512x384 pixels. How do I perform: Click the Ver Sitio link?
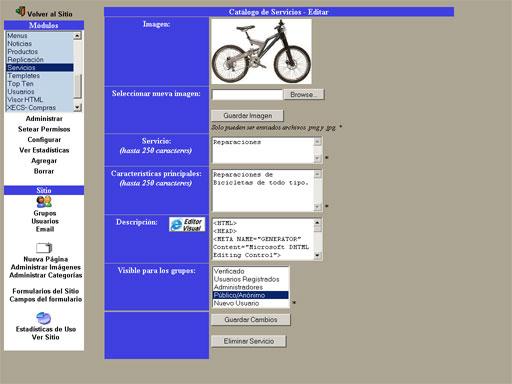click(46, 337)
